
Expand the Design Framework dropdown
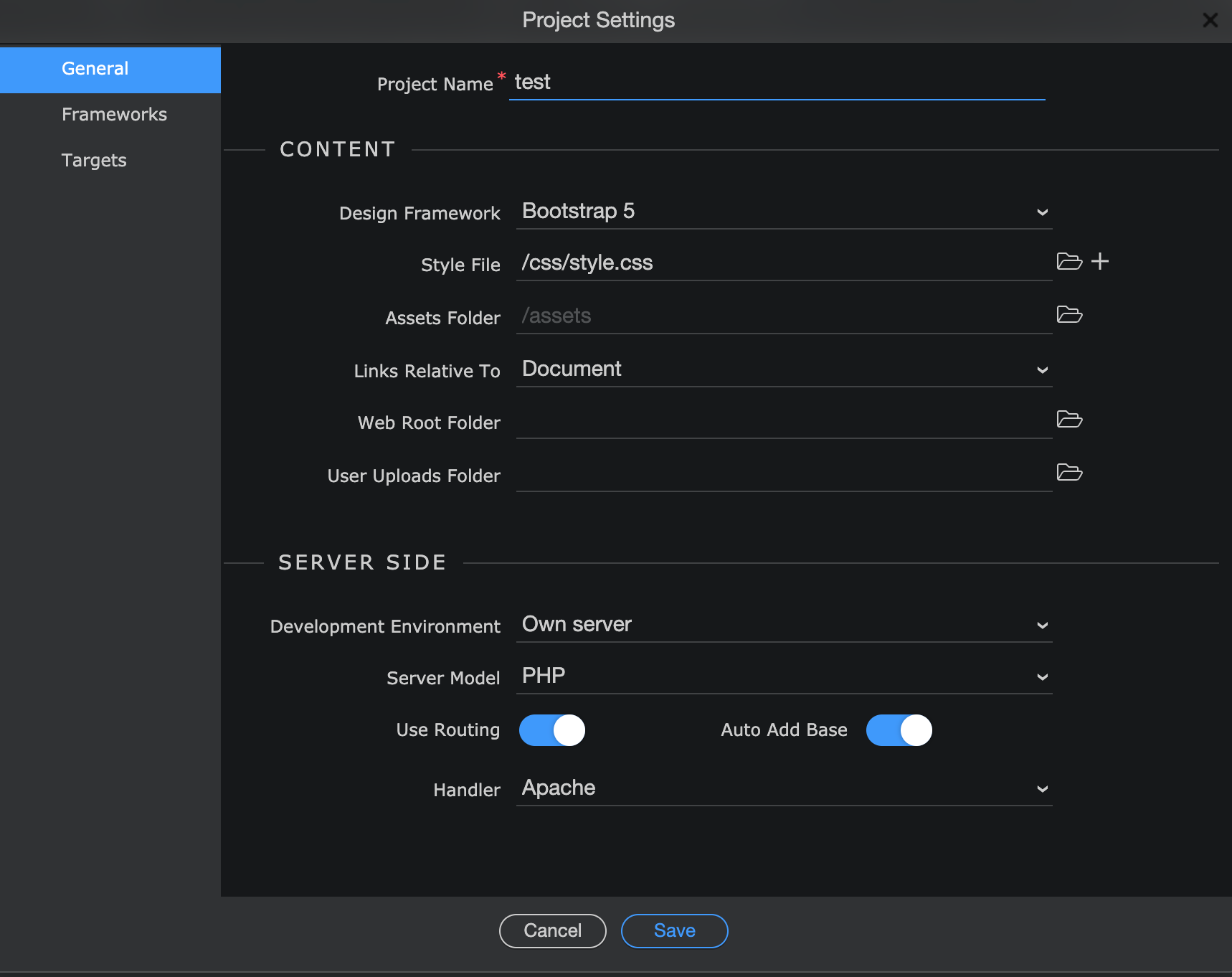pos(785,212)
